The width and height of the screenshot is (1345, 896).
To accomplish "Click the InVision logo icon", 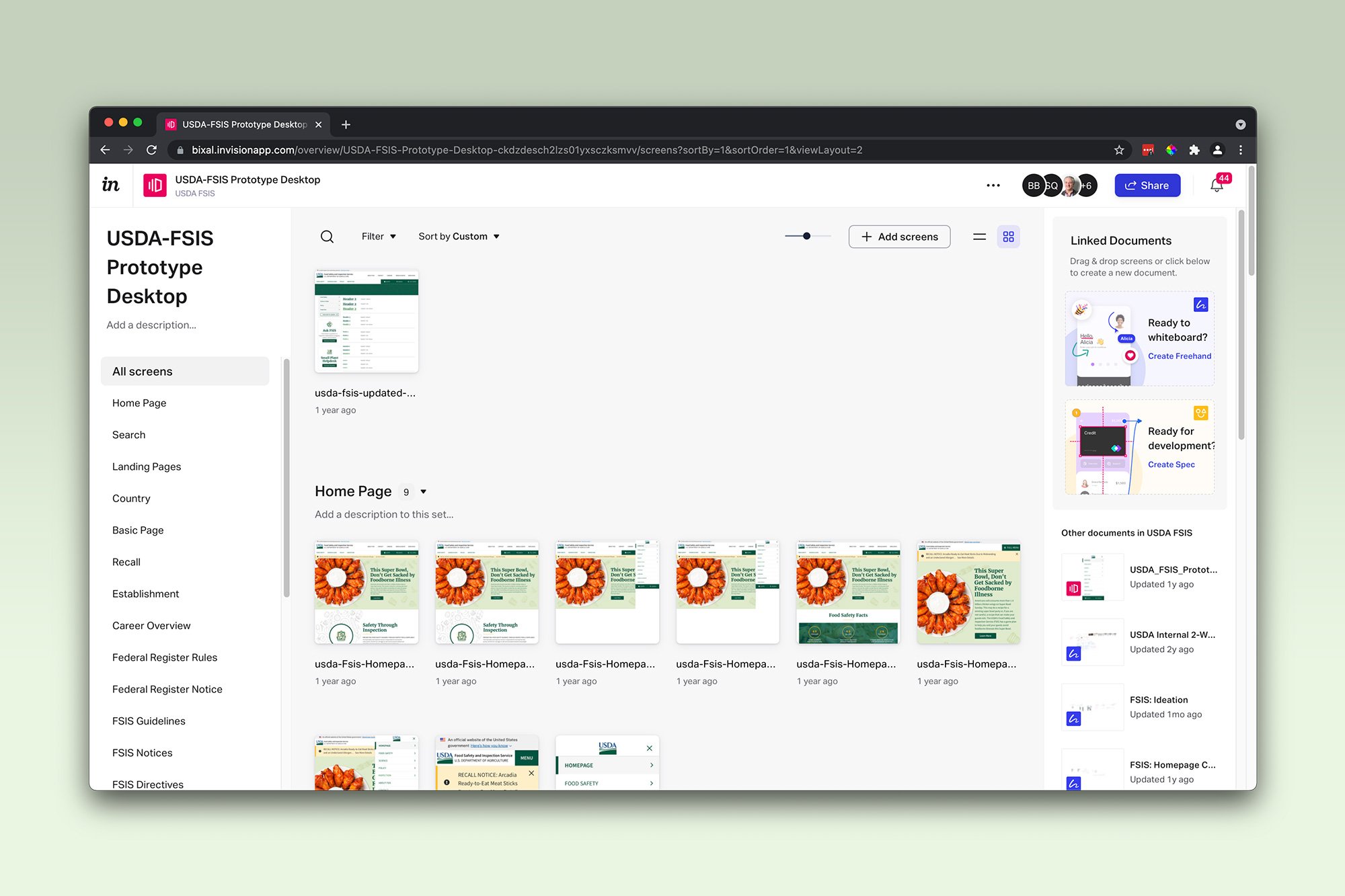I will coord(110,185).
